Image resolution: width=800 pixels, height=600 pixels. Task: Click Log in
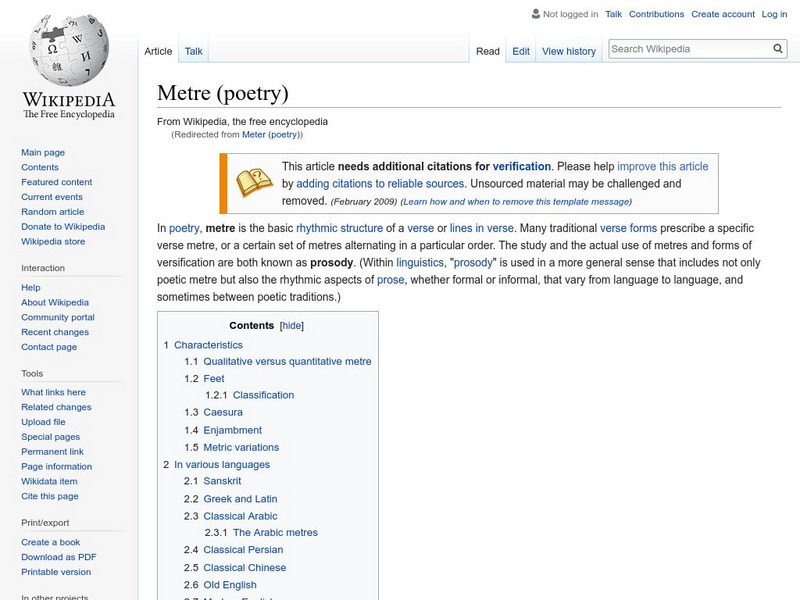(774, 14)
